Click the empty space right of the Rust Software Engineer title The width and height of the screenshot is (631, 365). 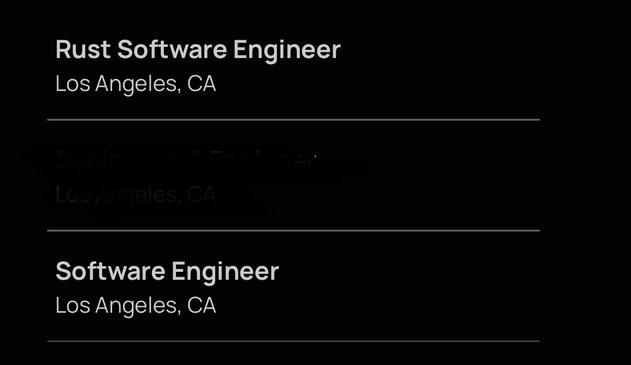[x=440, y=49]
